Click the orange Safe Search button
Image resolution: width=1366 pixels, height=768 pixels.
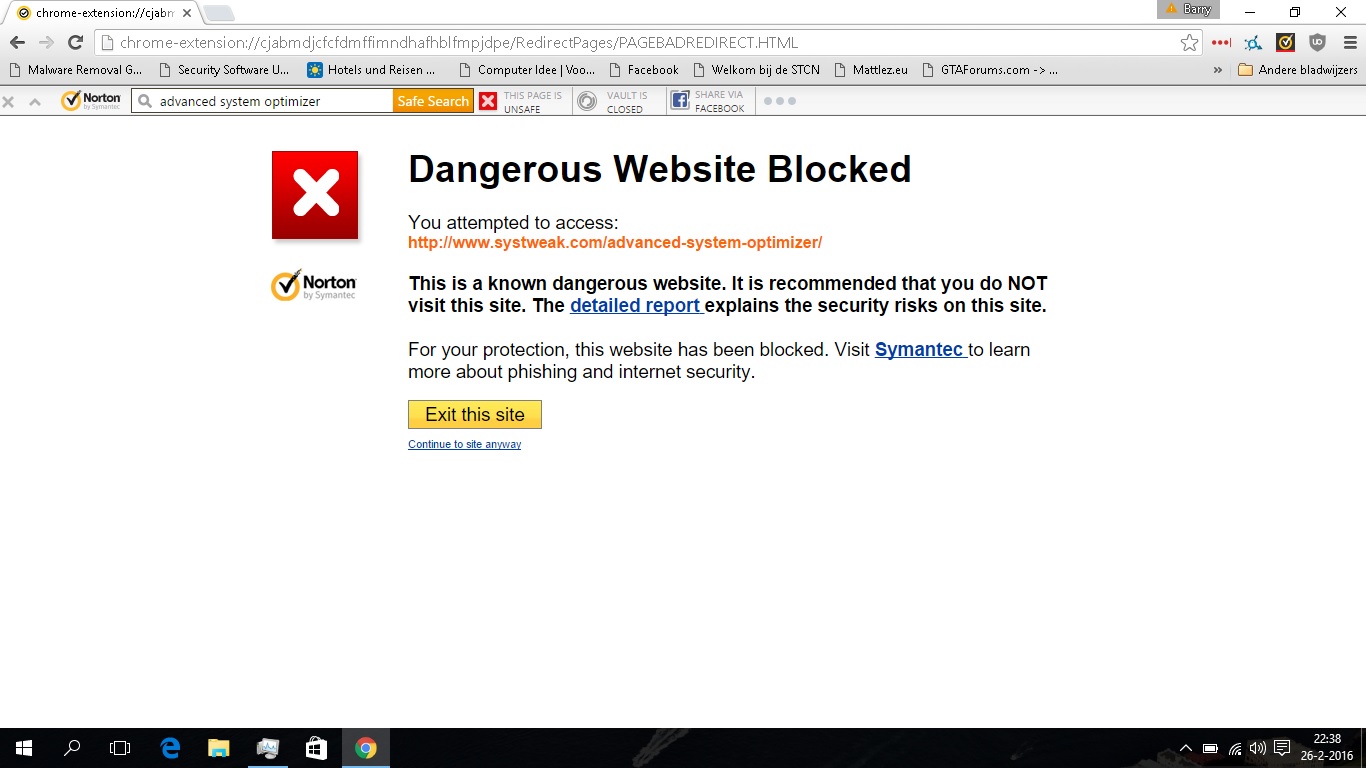[433, 101]
